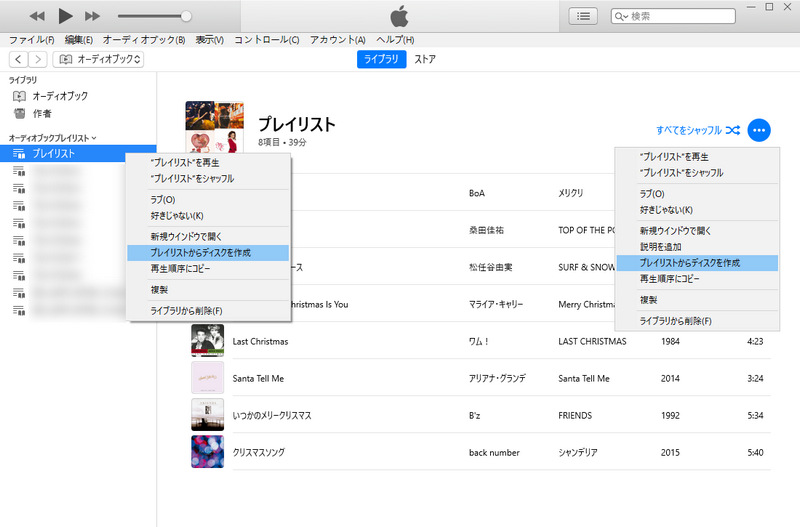This screenshot has height=527, width=800.
Task: Start playback with the play button
Action: 65,16
